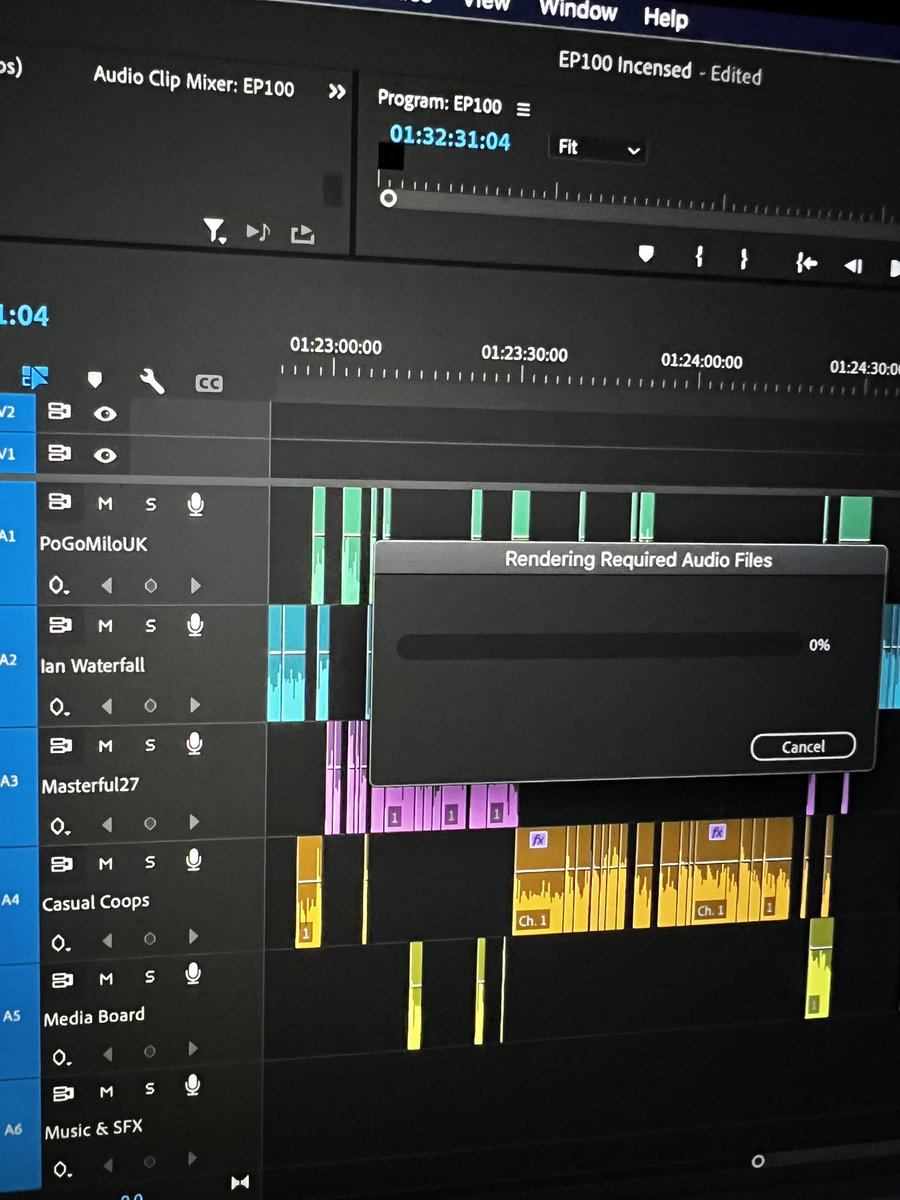This screenshot has height=1200, width=900.
Task: Click Add Marker in Program monitor
Action: coord(646,255)
